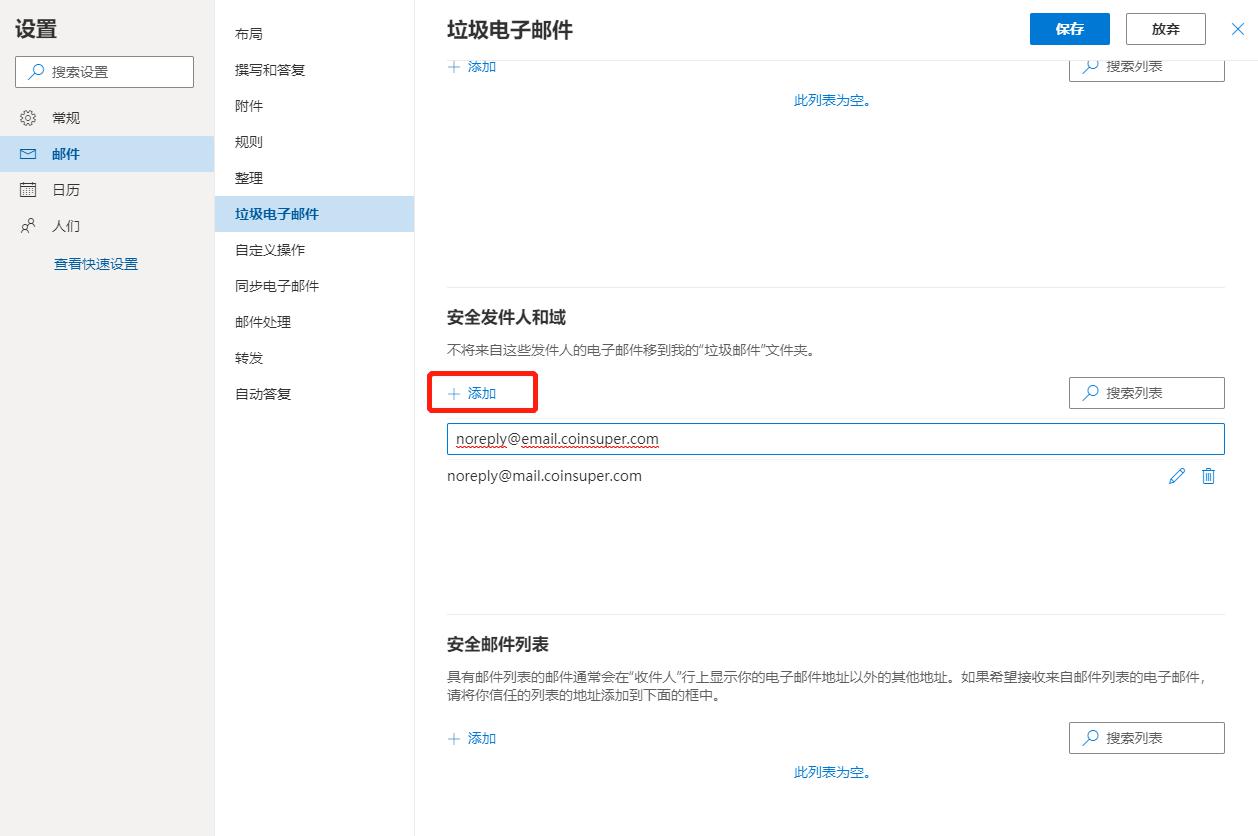This screenshot has width=1258, height=836.
Task: Click the calendar icon beside 日历
Action: coord(28,190)
